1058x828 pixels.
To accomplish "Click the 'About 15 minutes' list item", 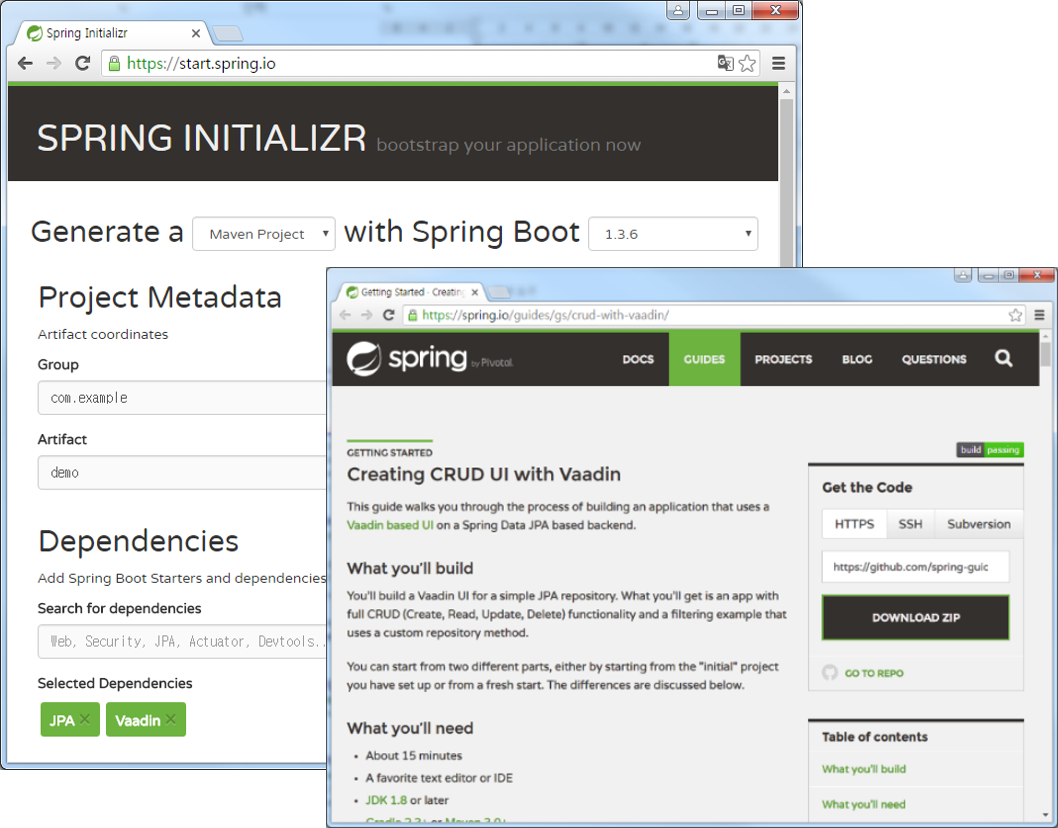I will point(414,756).
